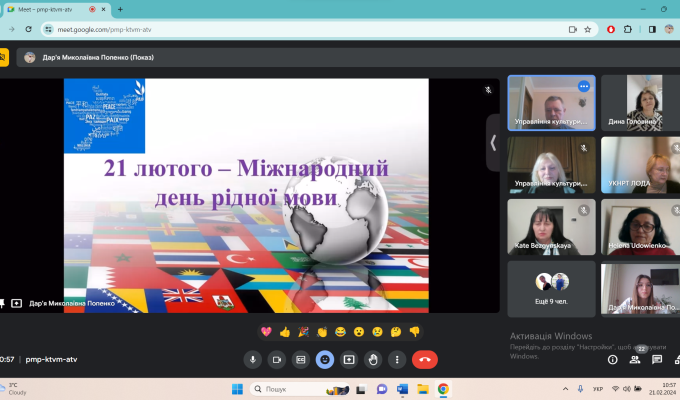This screenshot has height=400, width=680.
Task: Raise your hand in the meeting
Action: point(373,359)
